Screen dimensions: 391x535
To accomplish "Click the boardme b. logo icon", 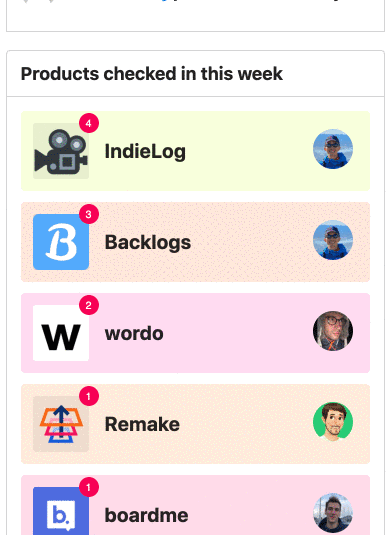I will [61, 511].
